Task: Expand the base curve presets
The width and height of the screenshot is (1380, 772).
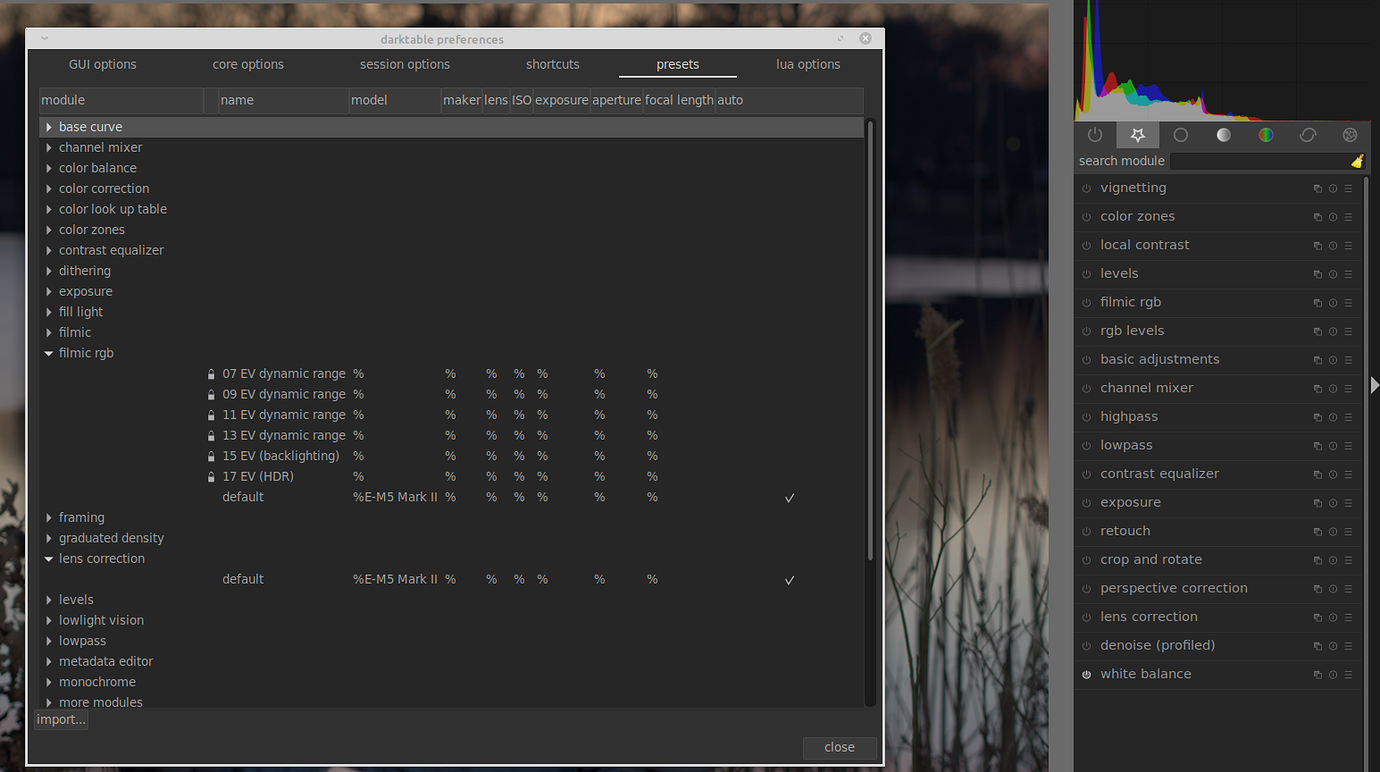Action: pos(48,126)
